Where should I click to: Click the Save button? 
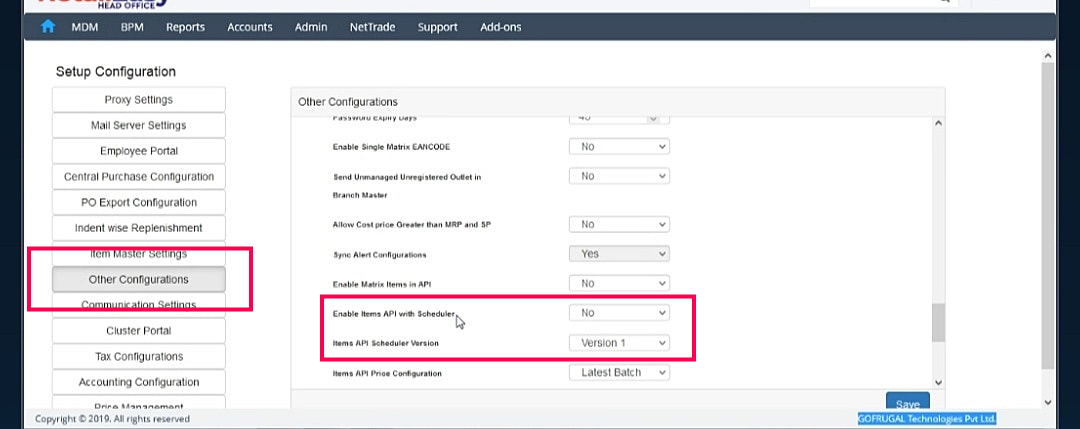907,404
